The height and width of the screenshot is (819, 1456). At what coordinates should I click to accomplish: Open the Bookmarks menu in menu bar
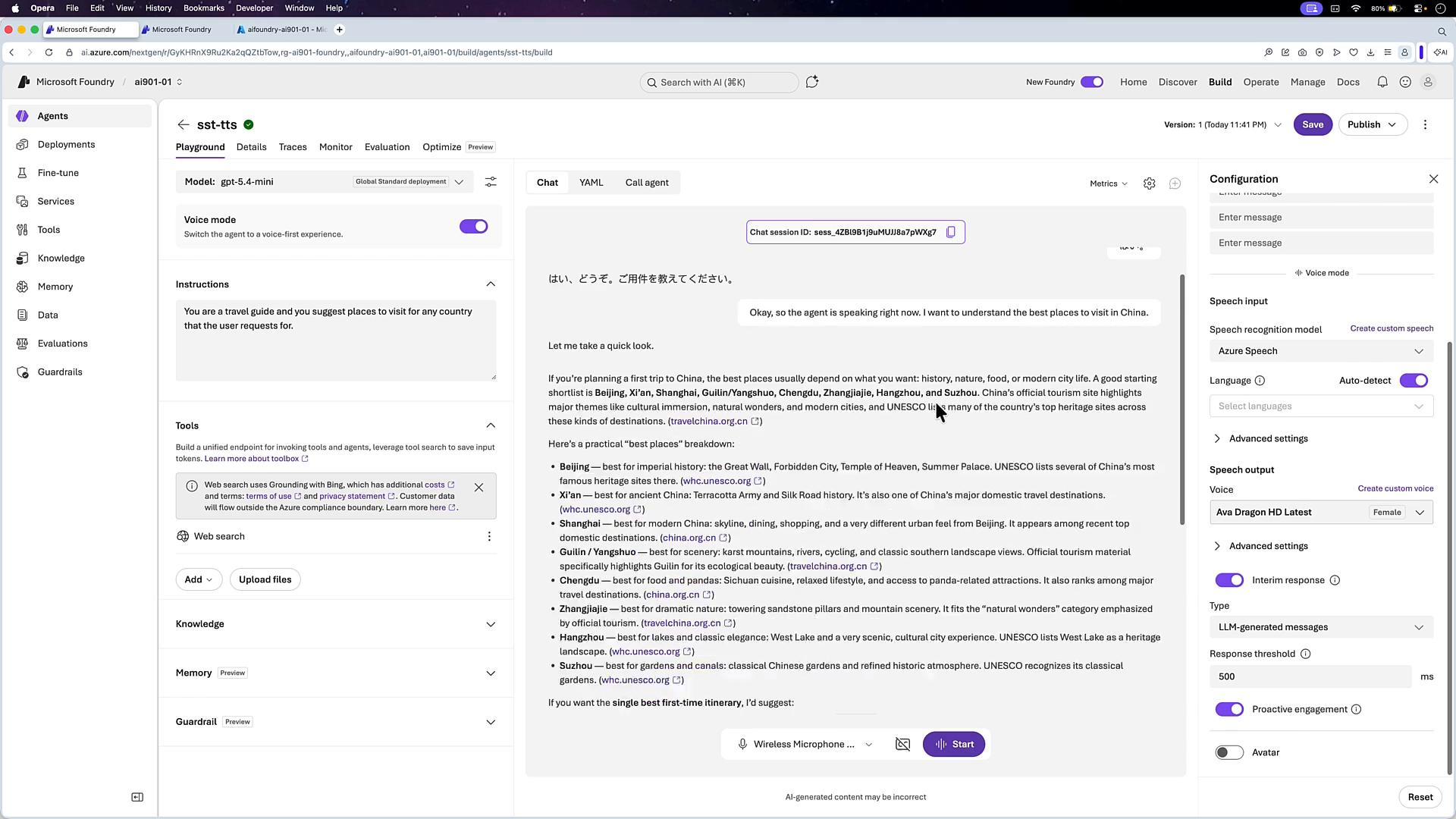coord(204,8)
